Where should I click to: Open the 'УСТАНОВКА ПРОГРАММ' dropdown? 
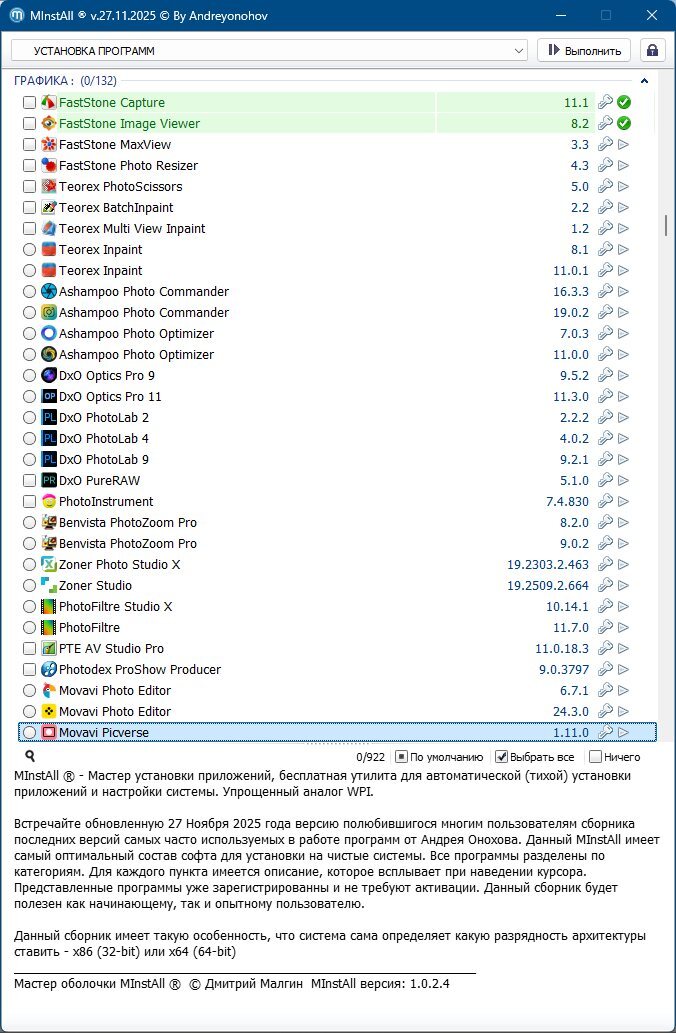268,50
